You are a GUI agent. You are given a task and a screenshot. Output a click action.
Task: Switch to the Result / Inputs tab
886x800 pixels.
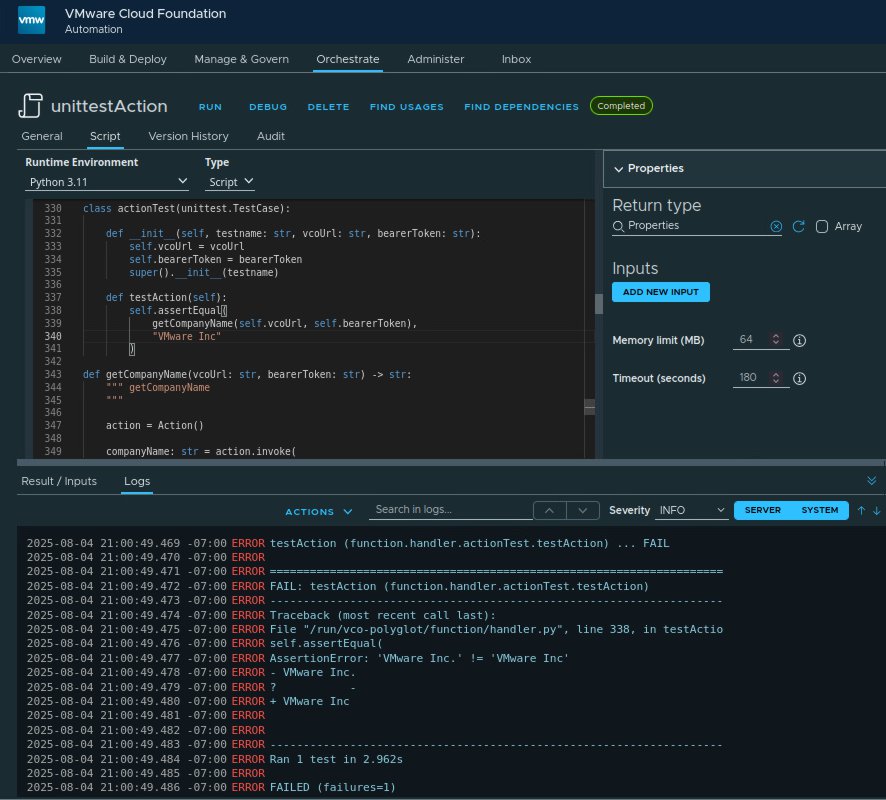pyautogui.click(x=59, y=481)
